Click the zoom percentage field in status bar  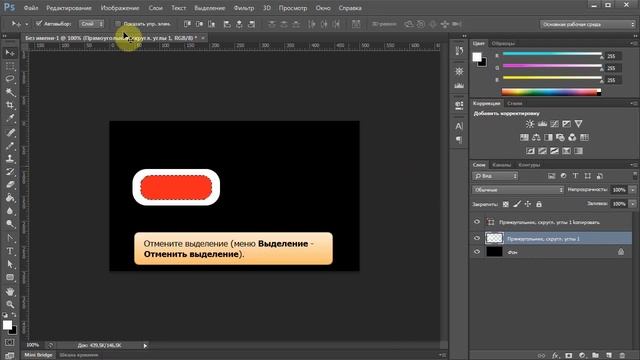[x=33, y=345]
